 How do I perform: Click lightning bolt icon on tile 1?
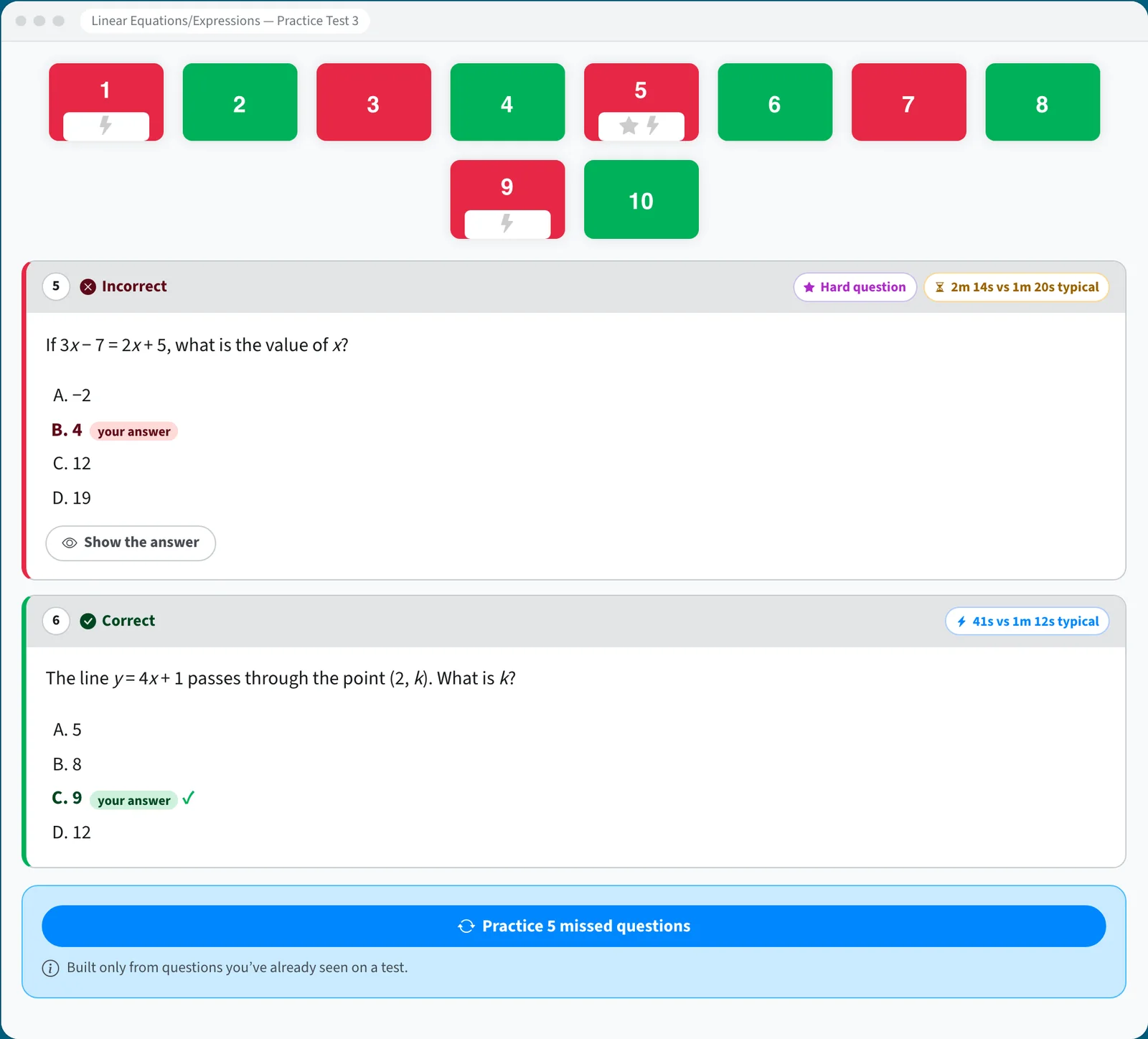(105, 126)
